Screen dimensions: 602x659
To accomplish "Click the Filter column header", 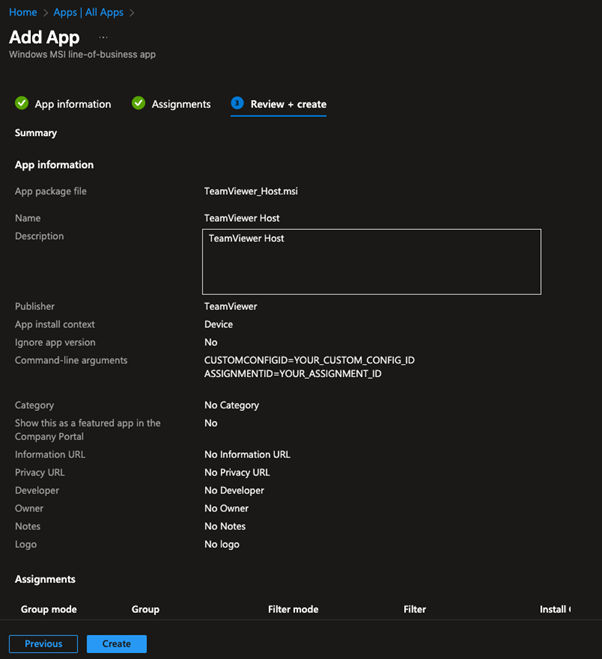I will [x=415, y=609].
